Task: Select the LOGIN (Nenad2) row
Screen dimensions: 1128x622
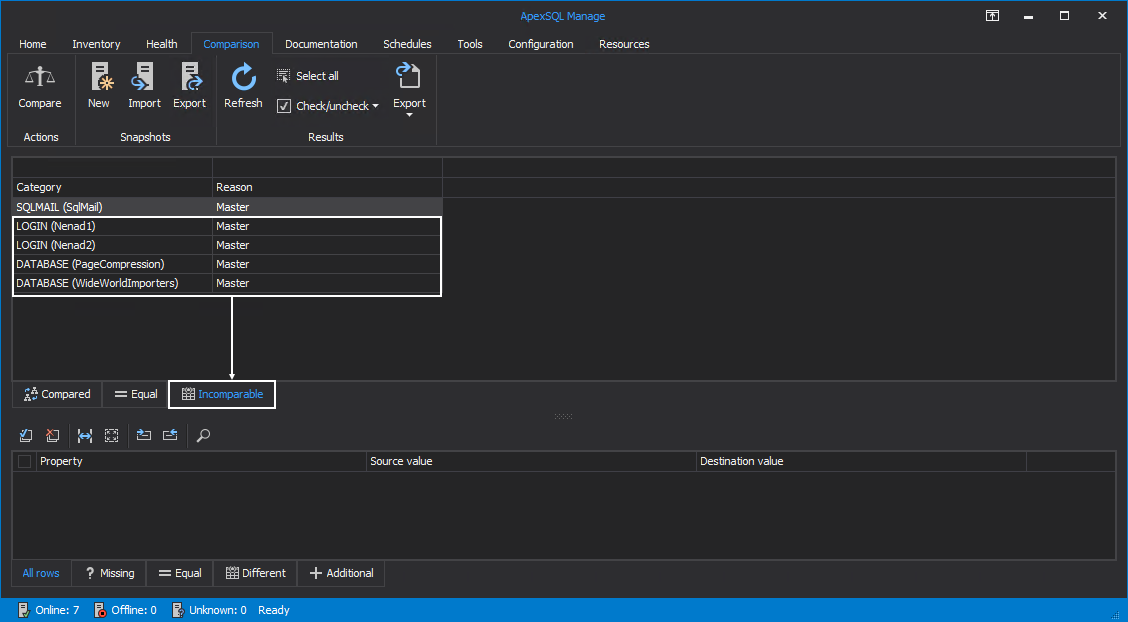Action: (227, 245)
